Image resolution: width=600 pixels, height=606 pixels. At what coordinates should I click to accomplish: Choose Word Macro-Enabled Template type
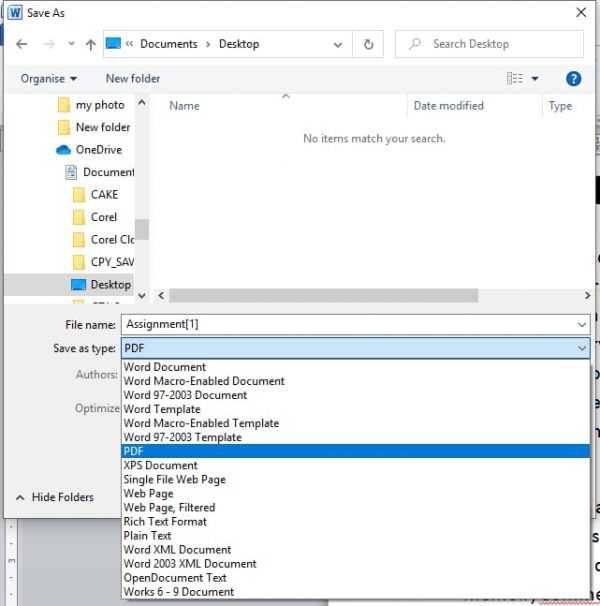tap(356, 423)
